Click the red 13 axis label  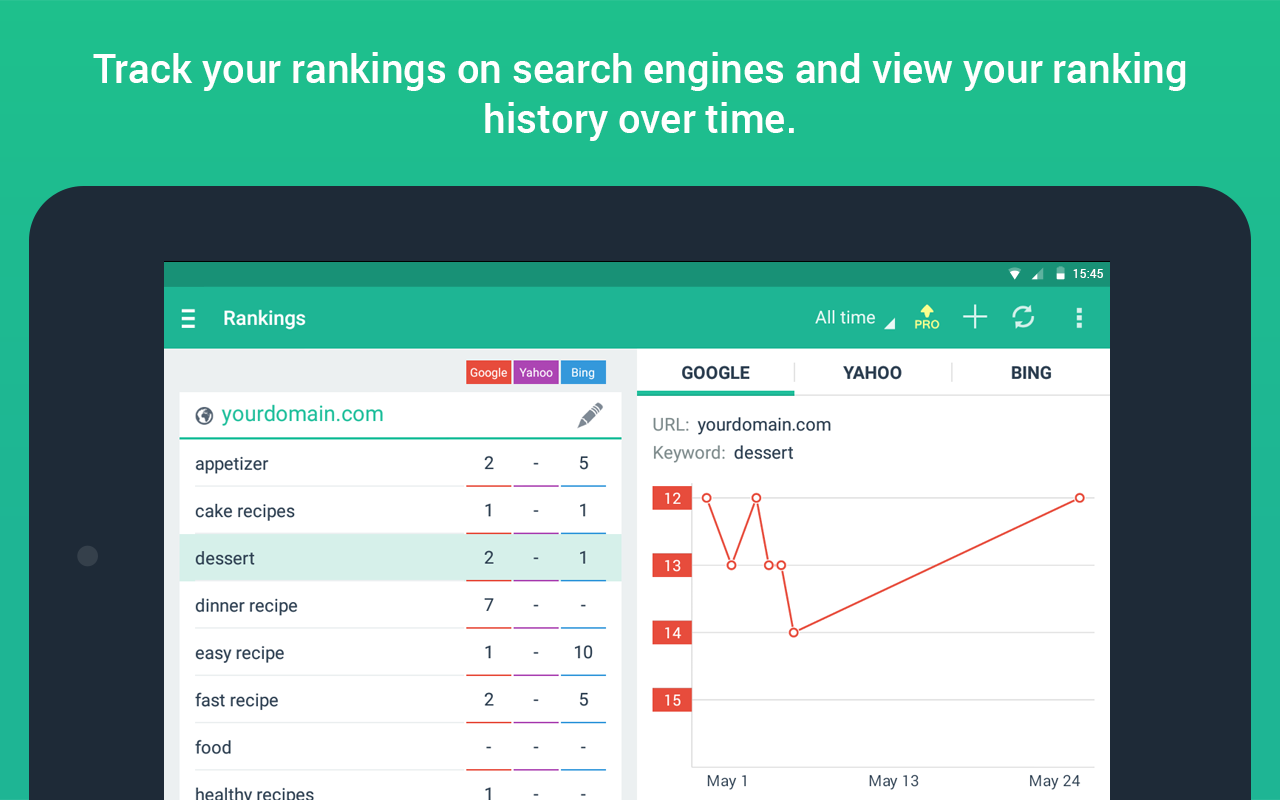(x=672, y=565)
